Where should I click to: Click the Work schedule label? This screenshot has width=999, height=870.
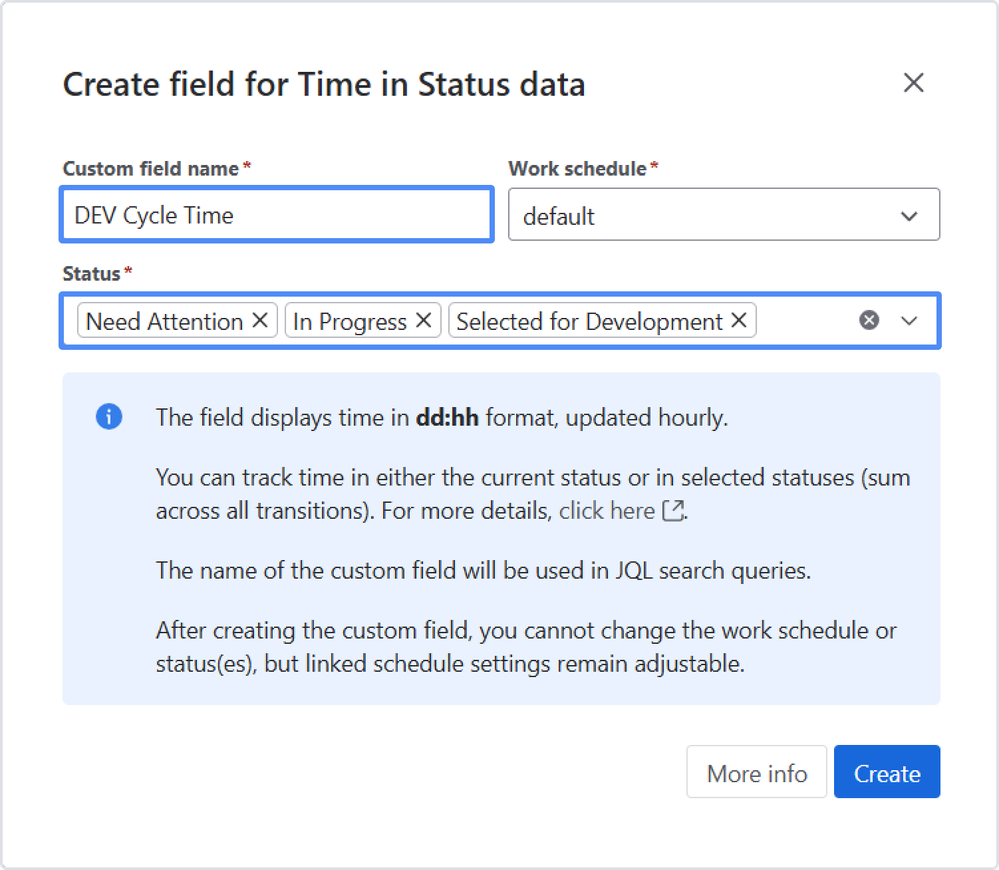pyautogui.click(x=577, y=169)
